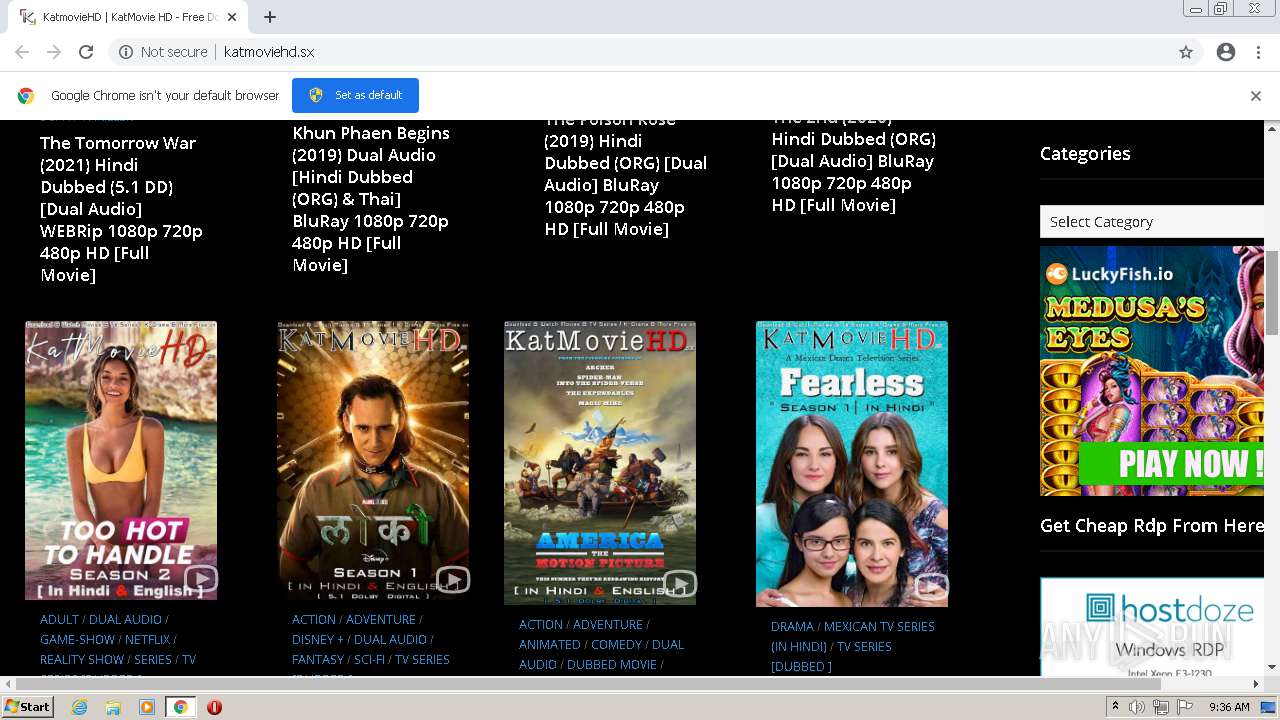Open Too Hot To Handle Season 2 poster
Image resolution: width=1280 pixels, height=720 pixels.
[x=121, y=460]
